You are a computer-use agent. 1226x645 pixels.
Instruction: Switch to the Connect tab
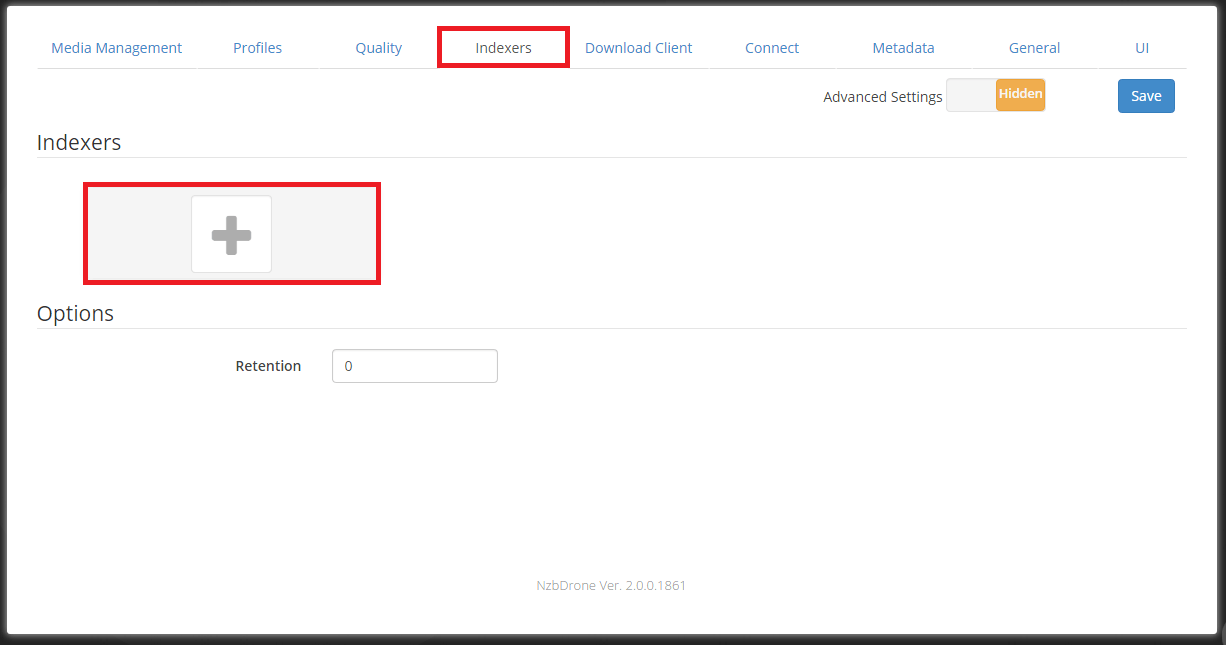coord(772,48)
